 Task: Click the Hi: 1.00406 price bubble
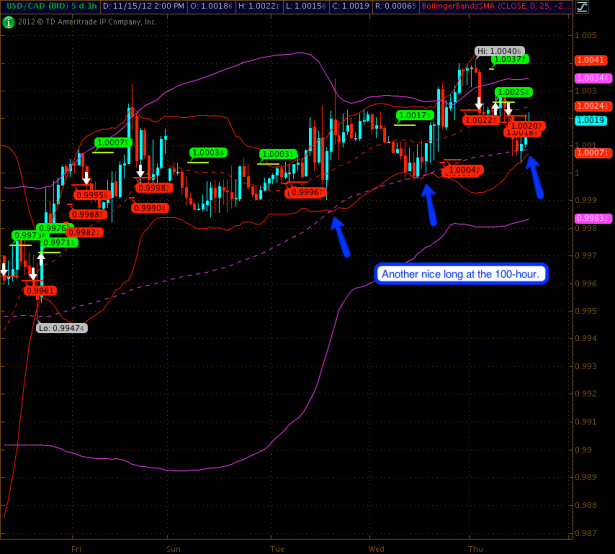pos(499,51)
